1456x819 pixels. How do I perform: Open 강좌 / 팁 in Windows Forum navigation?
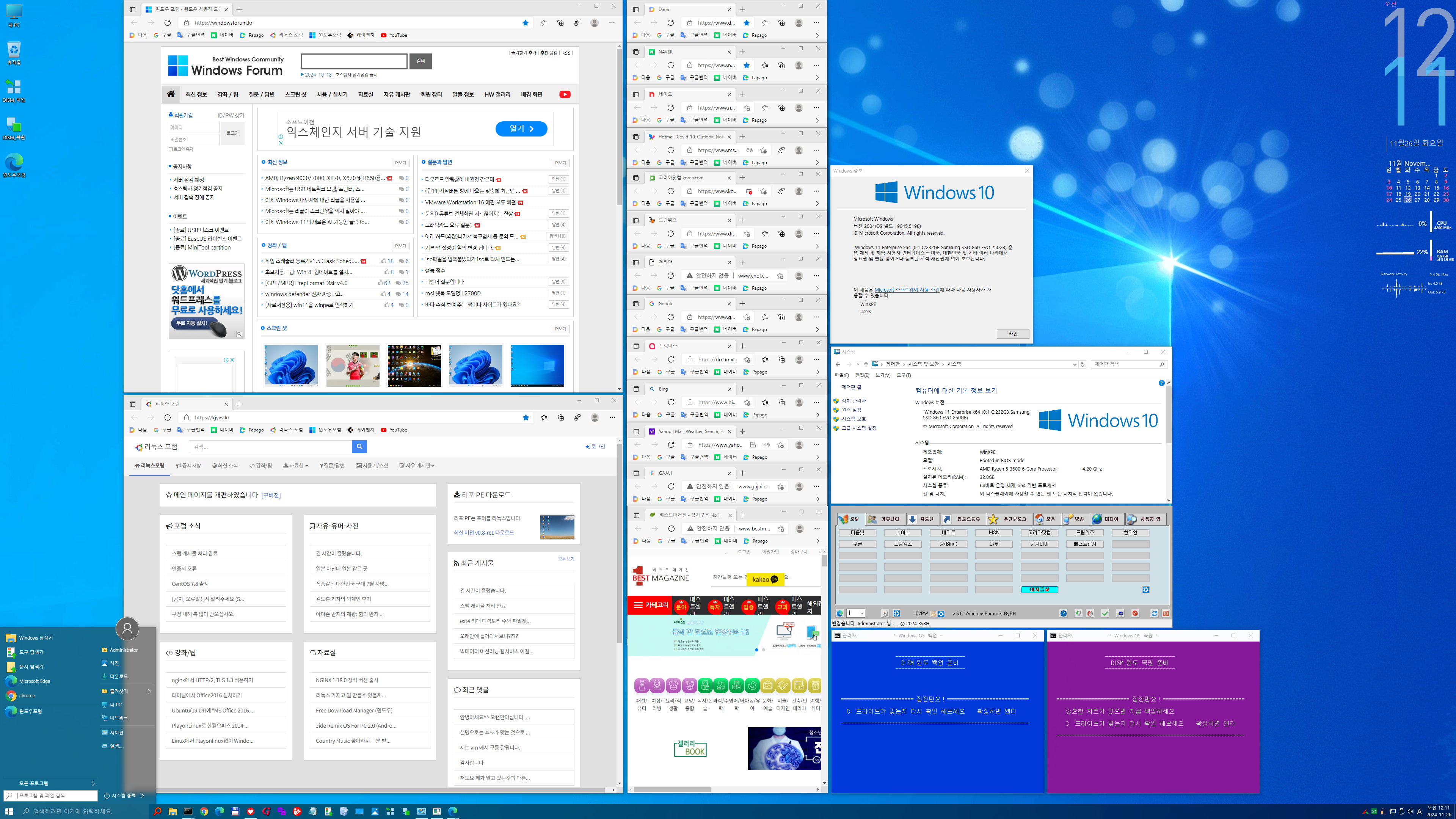(x=228, y=94)
